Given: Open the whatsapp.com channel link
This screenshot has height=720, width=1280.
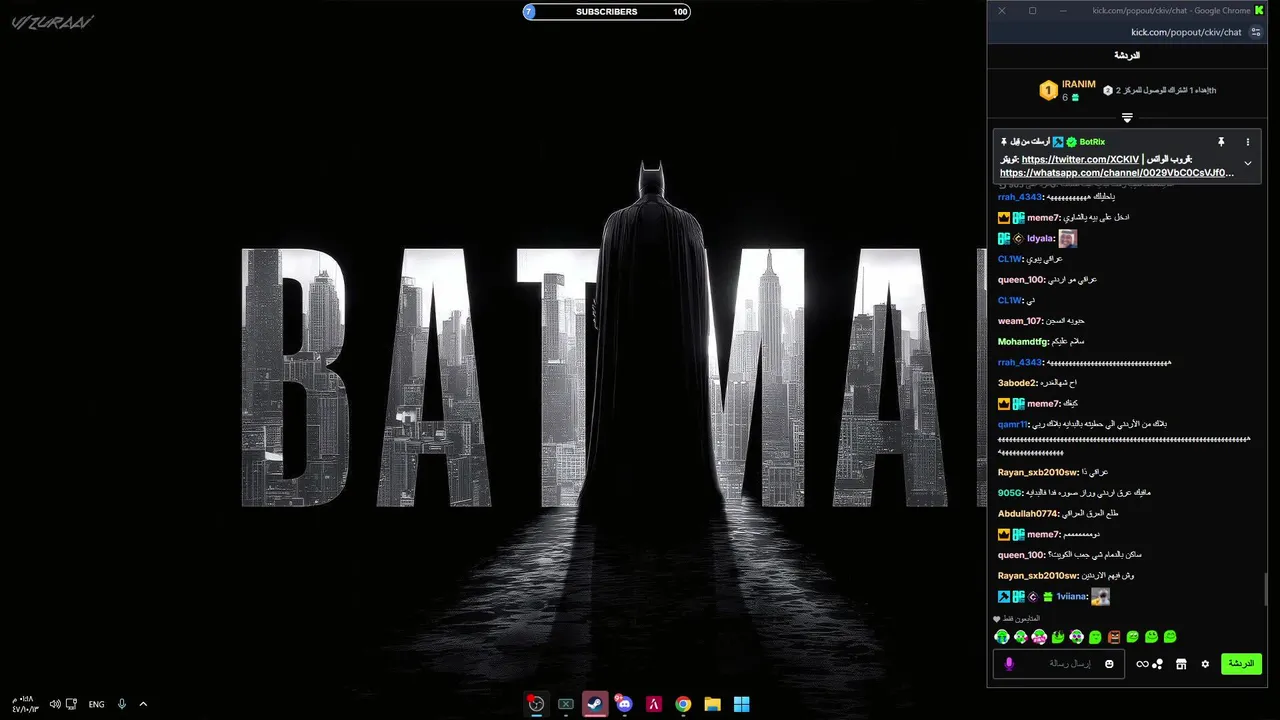Looking at the screenshot, I should point(1117,173).
